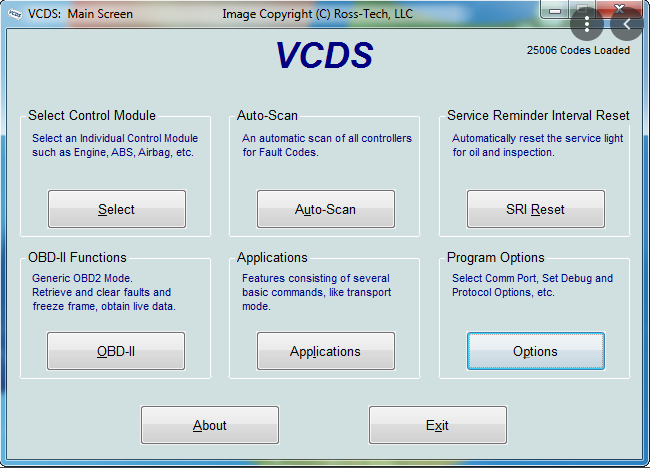Viewport: 650px width, 468px height.
Task: Start an Auto-Scan of all controllers
Action: (326, 209)
